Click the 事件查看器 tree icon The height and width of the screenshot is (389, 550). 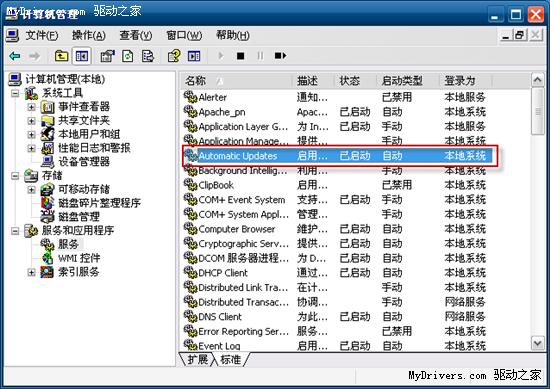(47, 107)
